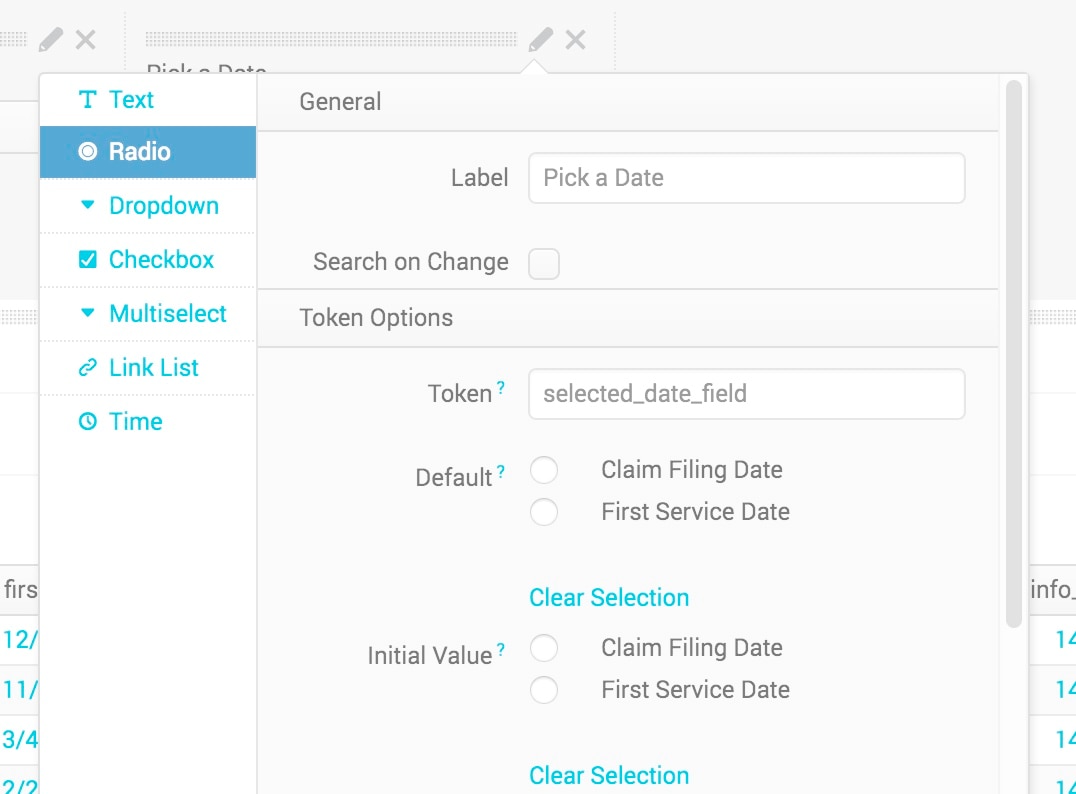Screen dimensions: 1076x794
Task: Click the Time clock icon
Action: pos(88,422)
